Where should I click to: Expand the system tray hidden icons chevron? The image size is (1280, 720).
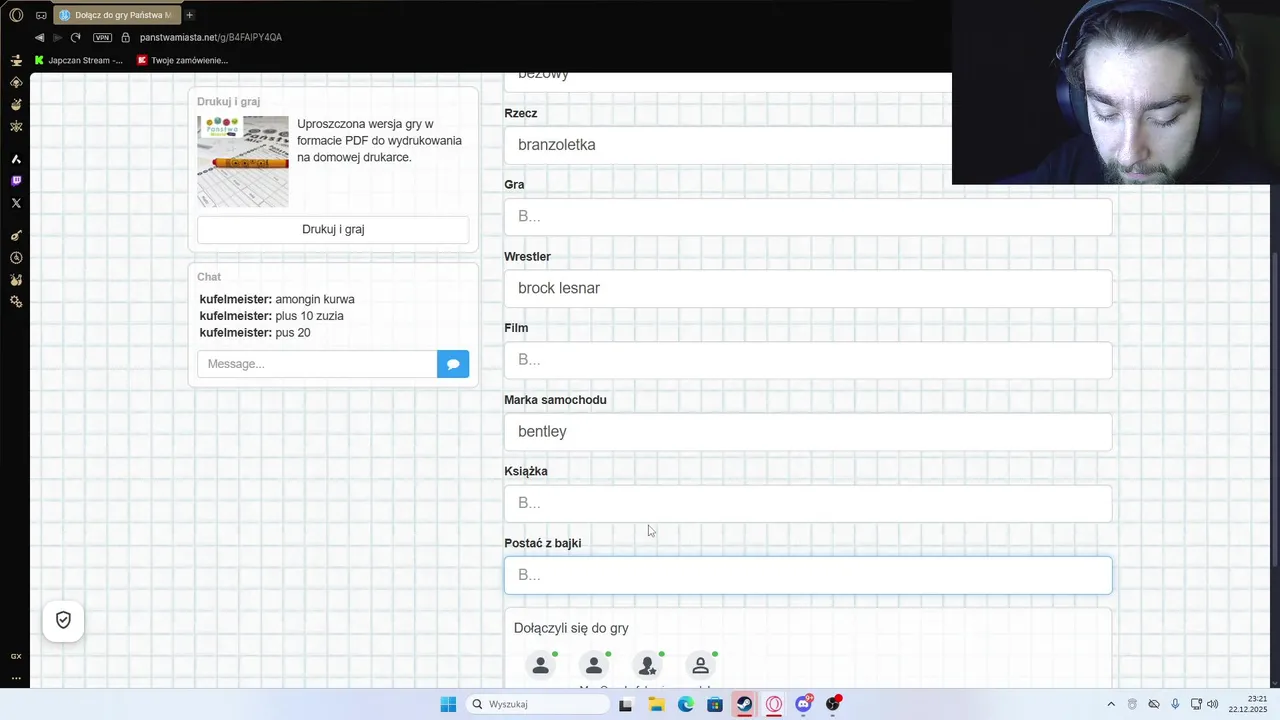(x=1111, y=704)
